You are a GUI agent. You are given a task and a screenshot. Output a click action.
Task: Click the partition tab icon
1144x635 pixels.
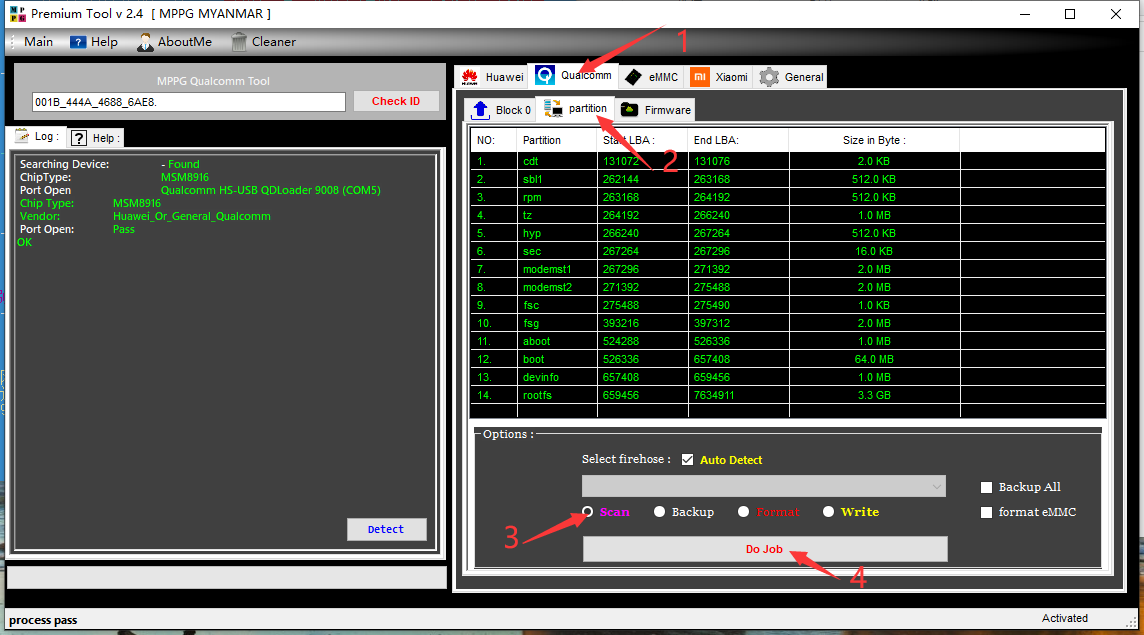[x=553, y=109]
